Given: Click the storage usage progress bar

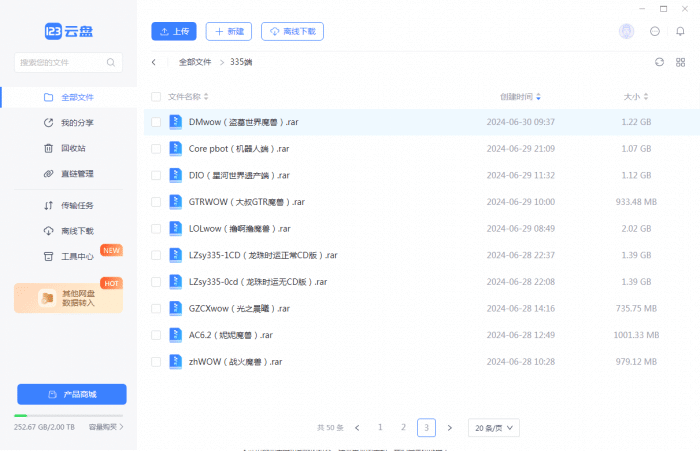Looking at the screenshot, I should coord(69,415).
